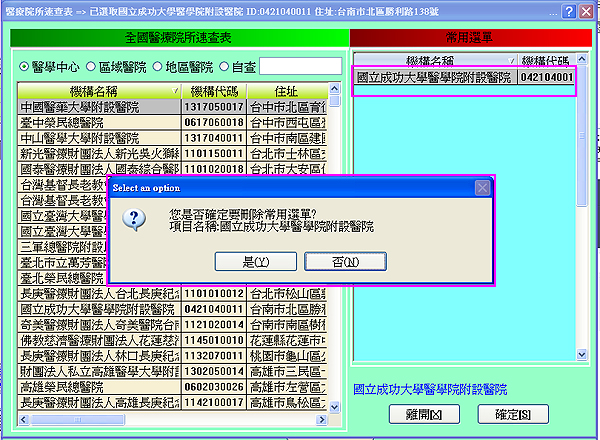Confirm deletion with 是(Y) button
The height and width of the screenshot is (440, 600).
(242, 261)
